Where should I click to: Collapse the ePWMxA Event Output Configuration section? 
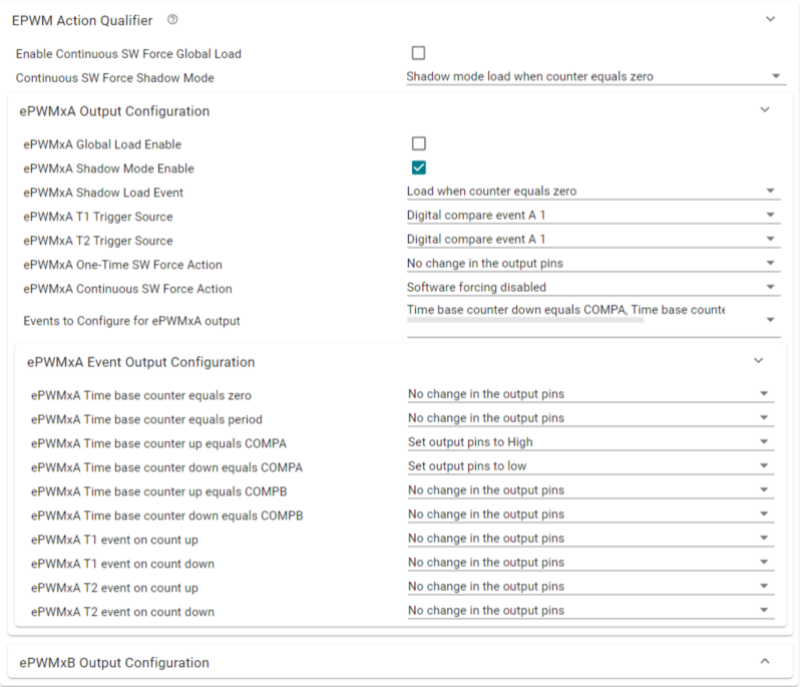(x=757, y=359)
